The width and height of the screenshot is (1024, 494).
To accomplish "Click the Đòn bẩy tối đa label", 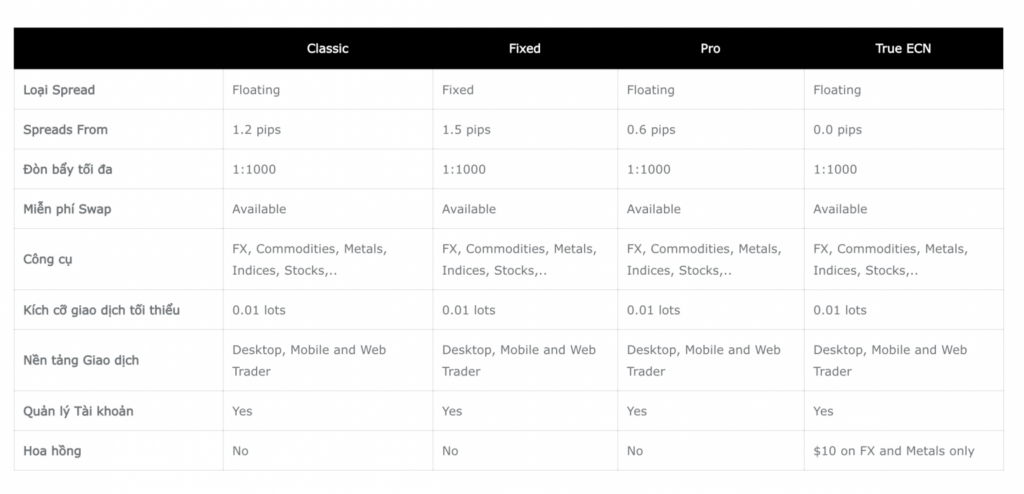I will tap(67, 170).
